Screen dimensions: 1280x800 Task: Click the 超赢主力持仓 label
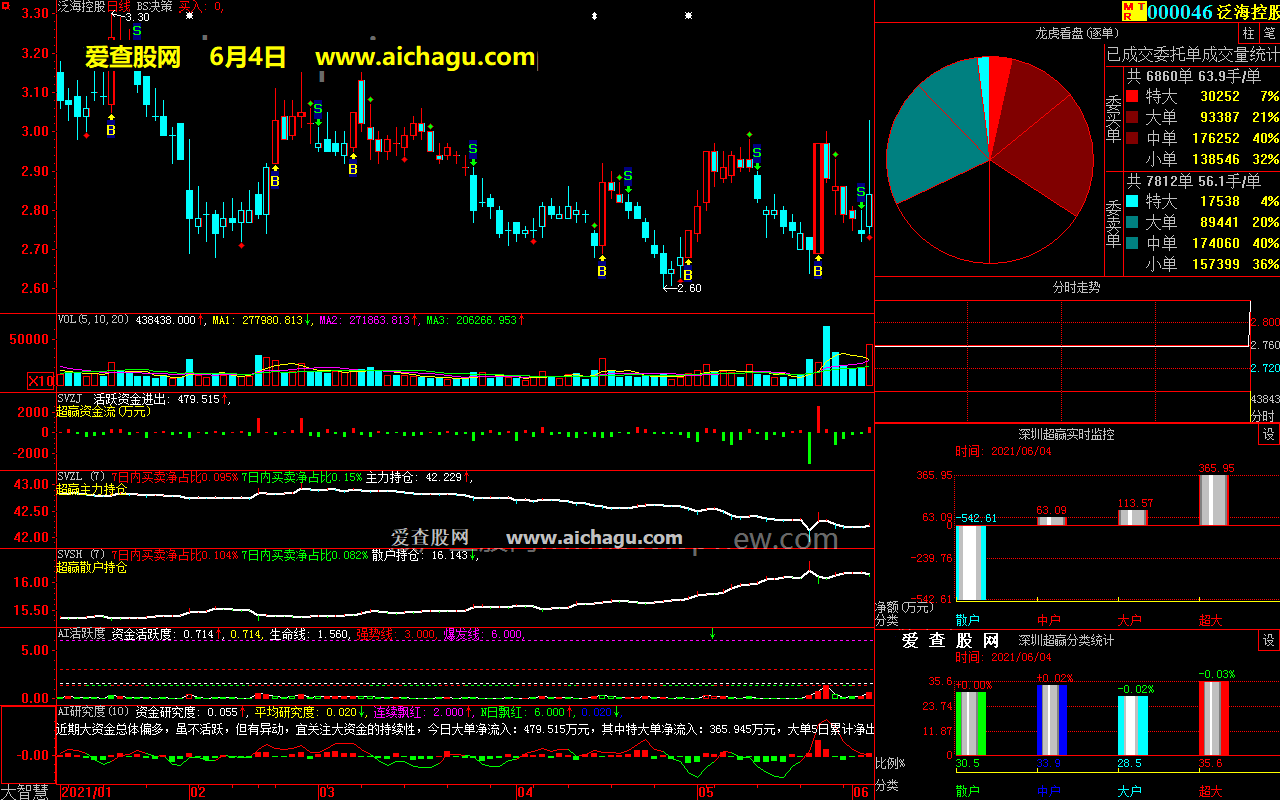click(x=92, y=489)
